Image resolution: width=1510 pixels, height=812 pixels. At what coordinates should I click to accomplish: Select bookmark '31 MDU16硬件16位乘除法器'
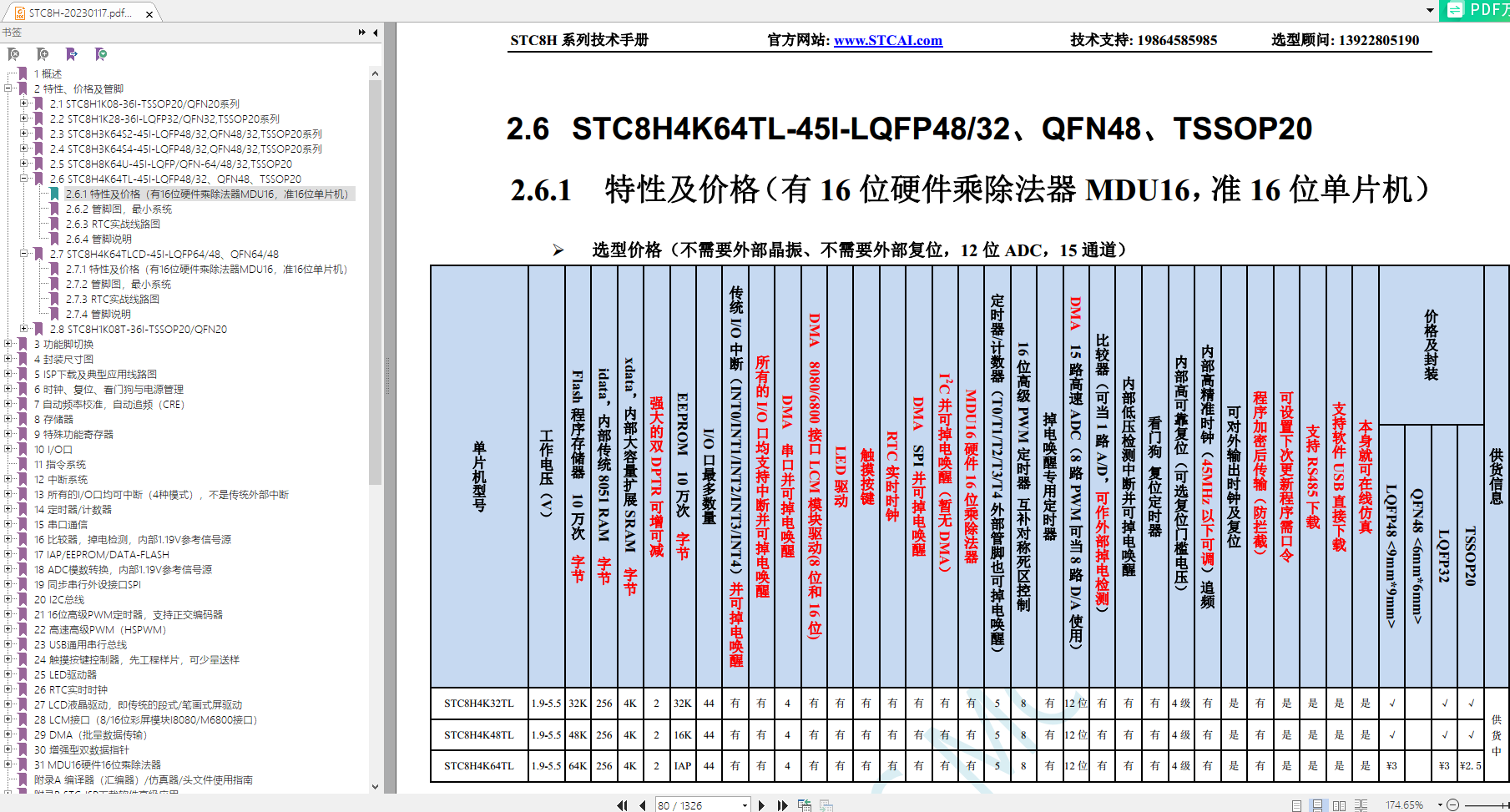tap(98, 764)
